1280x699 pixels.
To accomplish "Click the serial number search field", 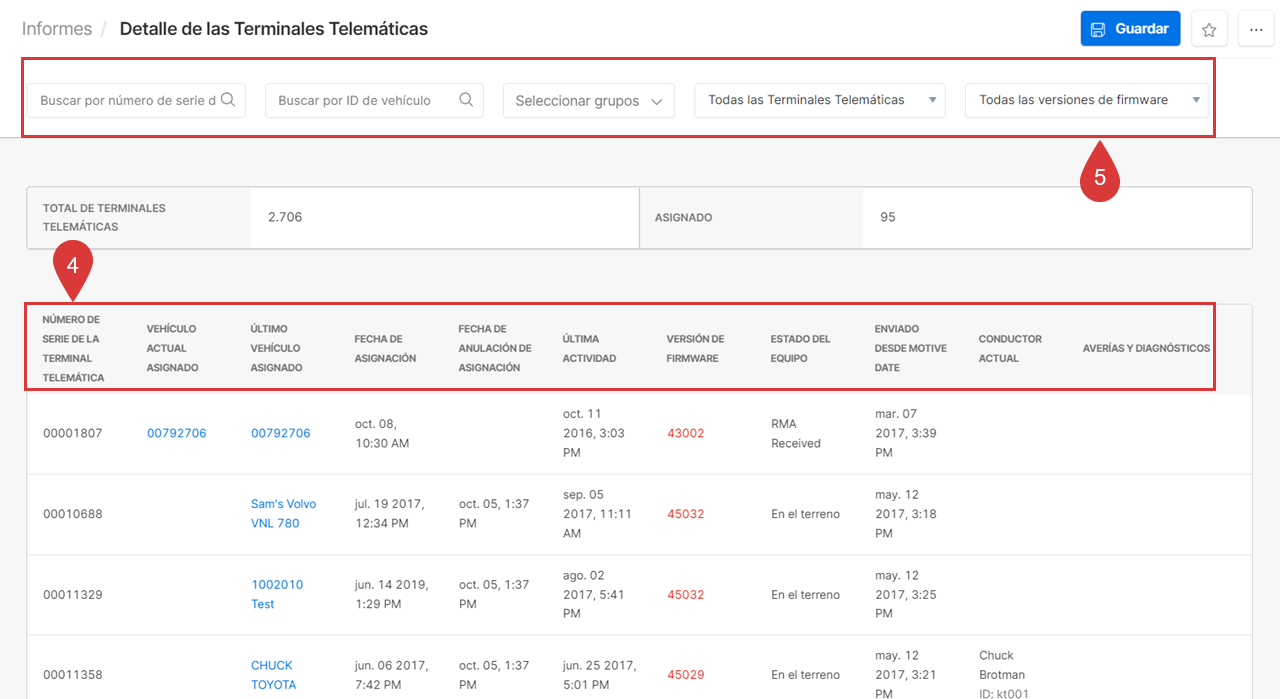I will pyautogui.click(x=136, y=100).
